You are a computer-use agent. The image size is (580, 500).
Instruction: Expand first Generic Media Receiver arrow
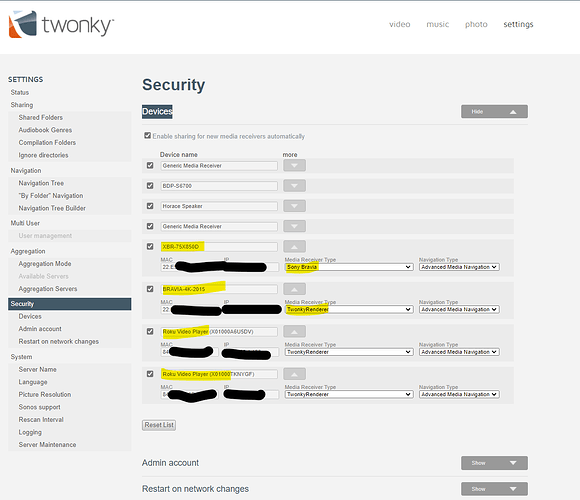pos(294,165)
